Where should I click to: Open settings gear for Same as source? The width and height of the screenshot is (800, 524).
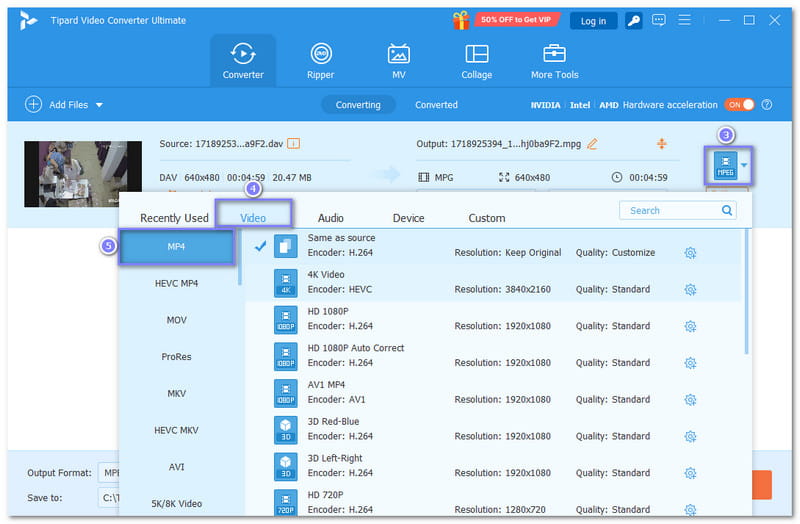coord(690,253)
